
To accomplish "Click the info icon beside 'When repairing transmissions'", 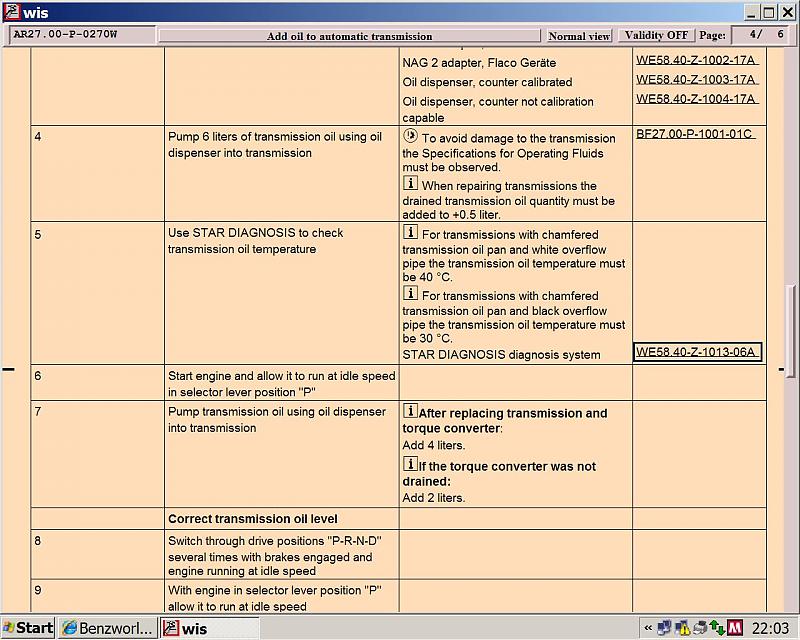I will tap(410, 183).
